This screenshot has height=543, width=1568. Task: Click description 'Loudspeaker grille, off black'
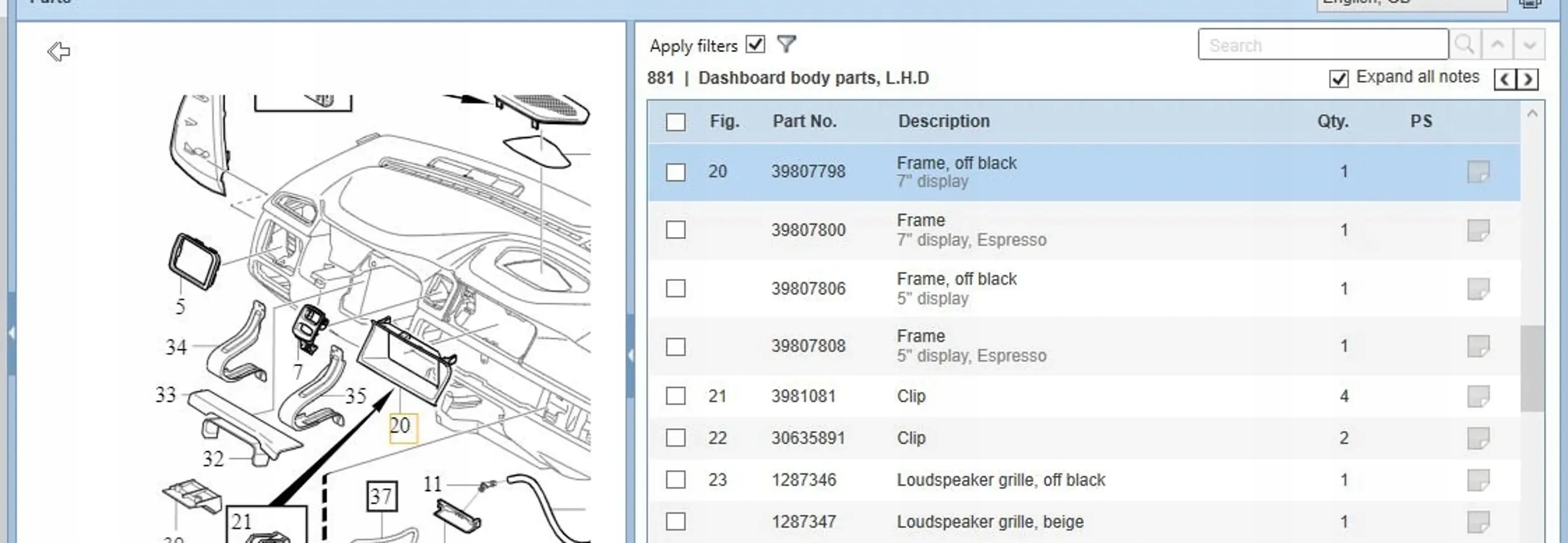(1001, 480)
